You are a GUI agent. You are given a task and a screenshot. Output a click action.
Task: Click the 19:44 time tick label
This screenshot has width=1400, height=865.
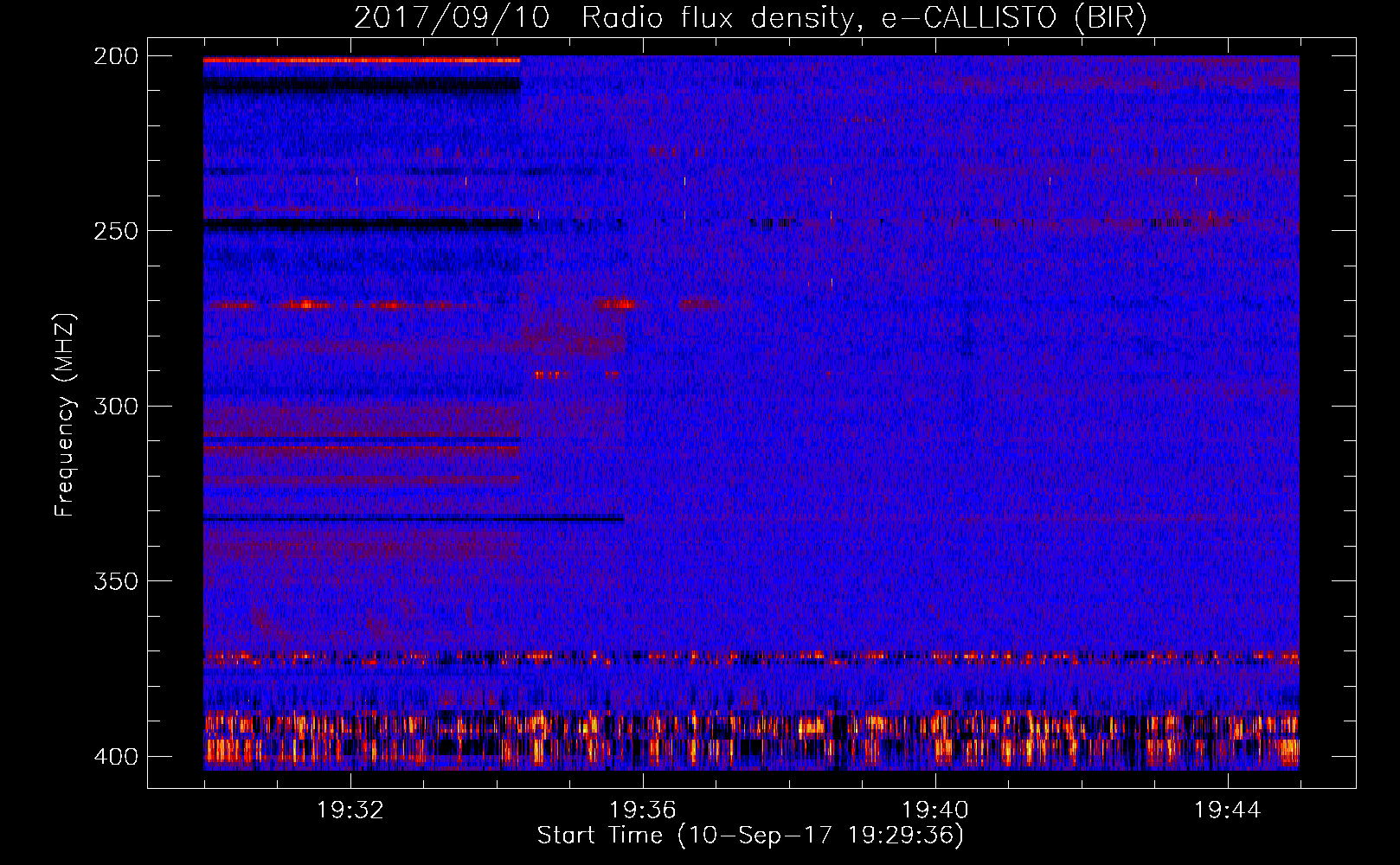pyautogui.click(x=1228, y=811)
